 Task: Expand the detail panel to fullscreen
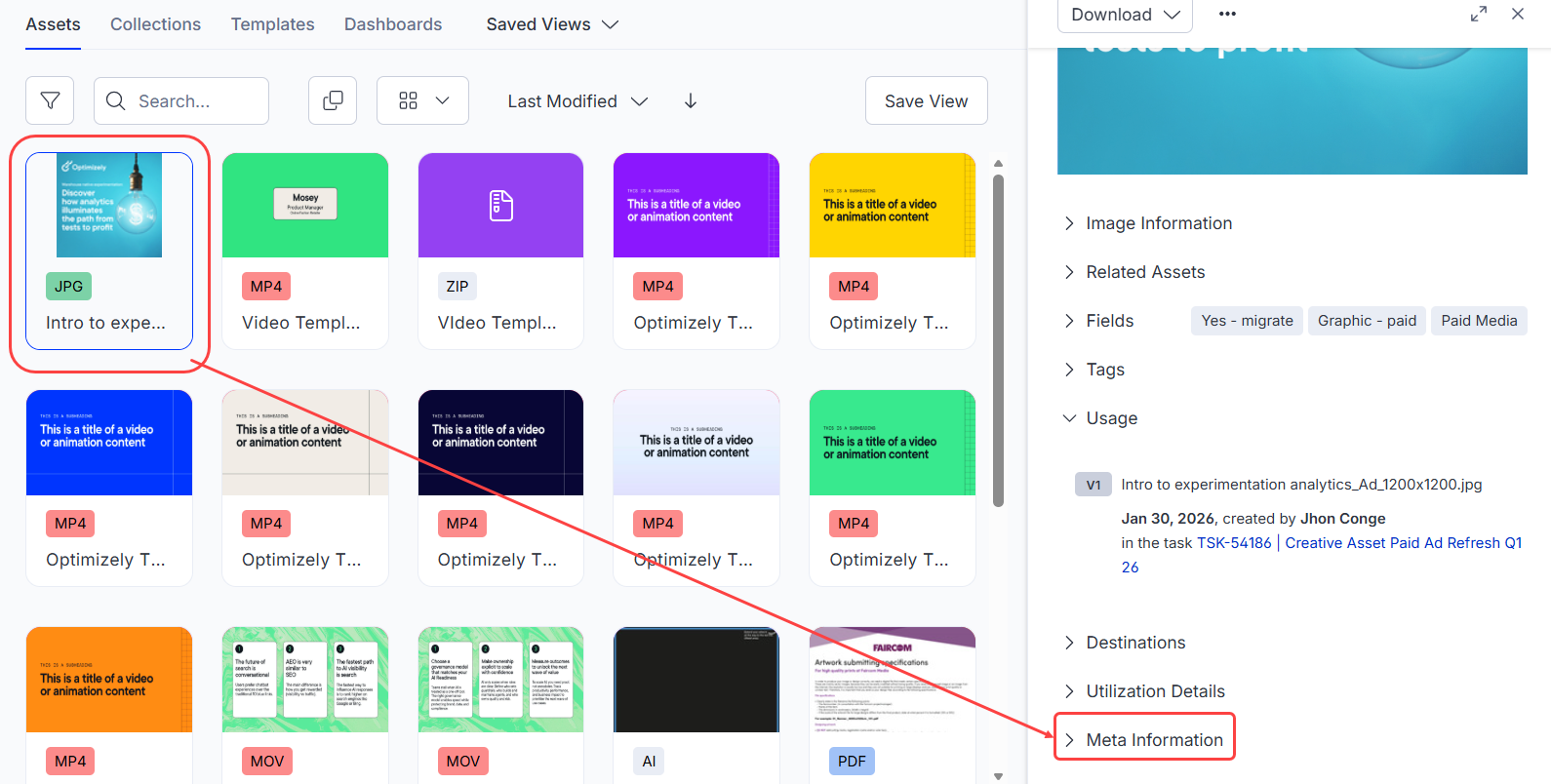(x=1479, y=14)
